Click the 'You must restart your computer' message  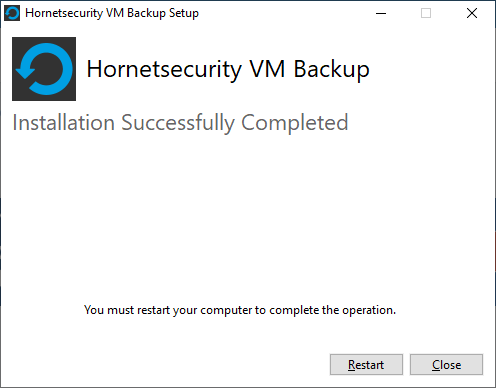[240, 310]
